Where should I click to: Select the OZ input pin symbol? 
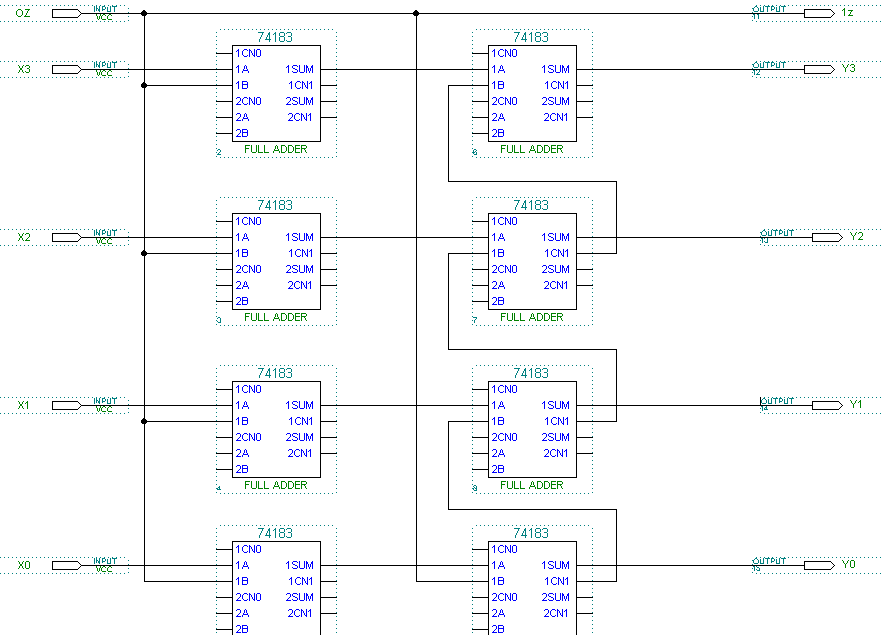(x=67, y=13)
